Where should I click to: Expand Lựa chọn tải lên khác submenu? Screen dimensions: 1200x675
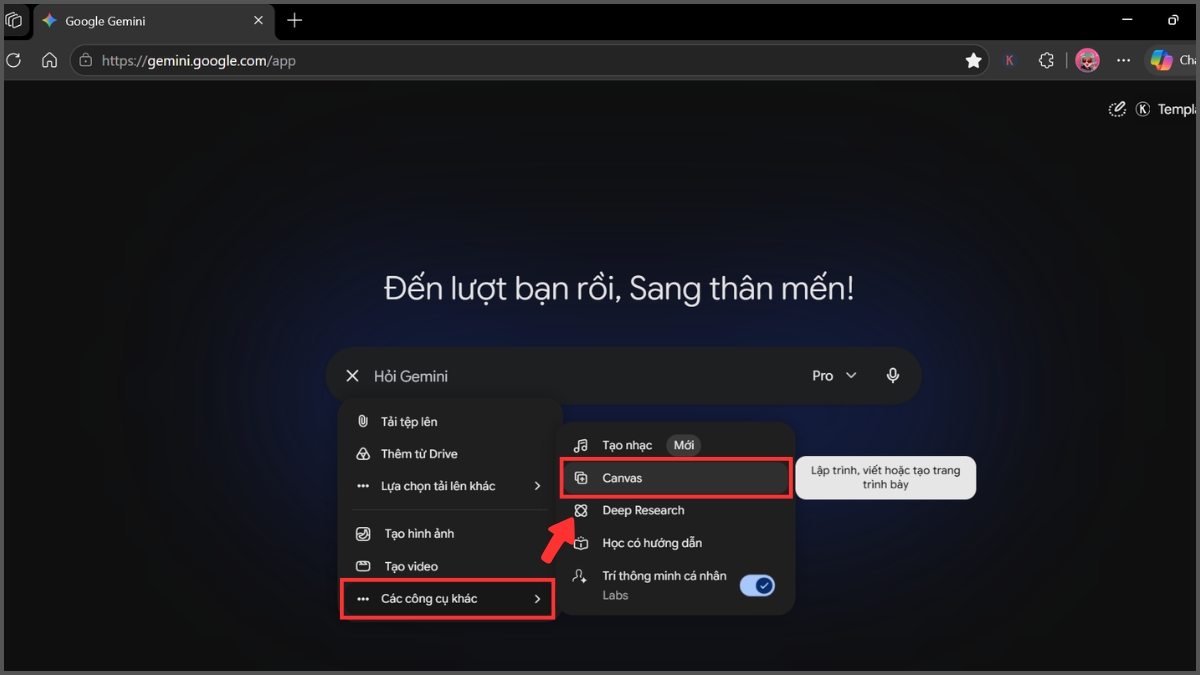pos(450,486)
